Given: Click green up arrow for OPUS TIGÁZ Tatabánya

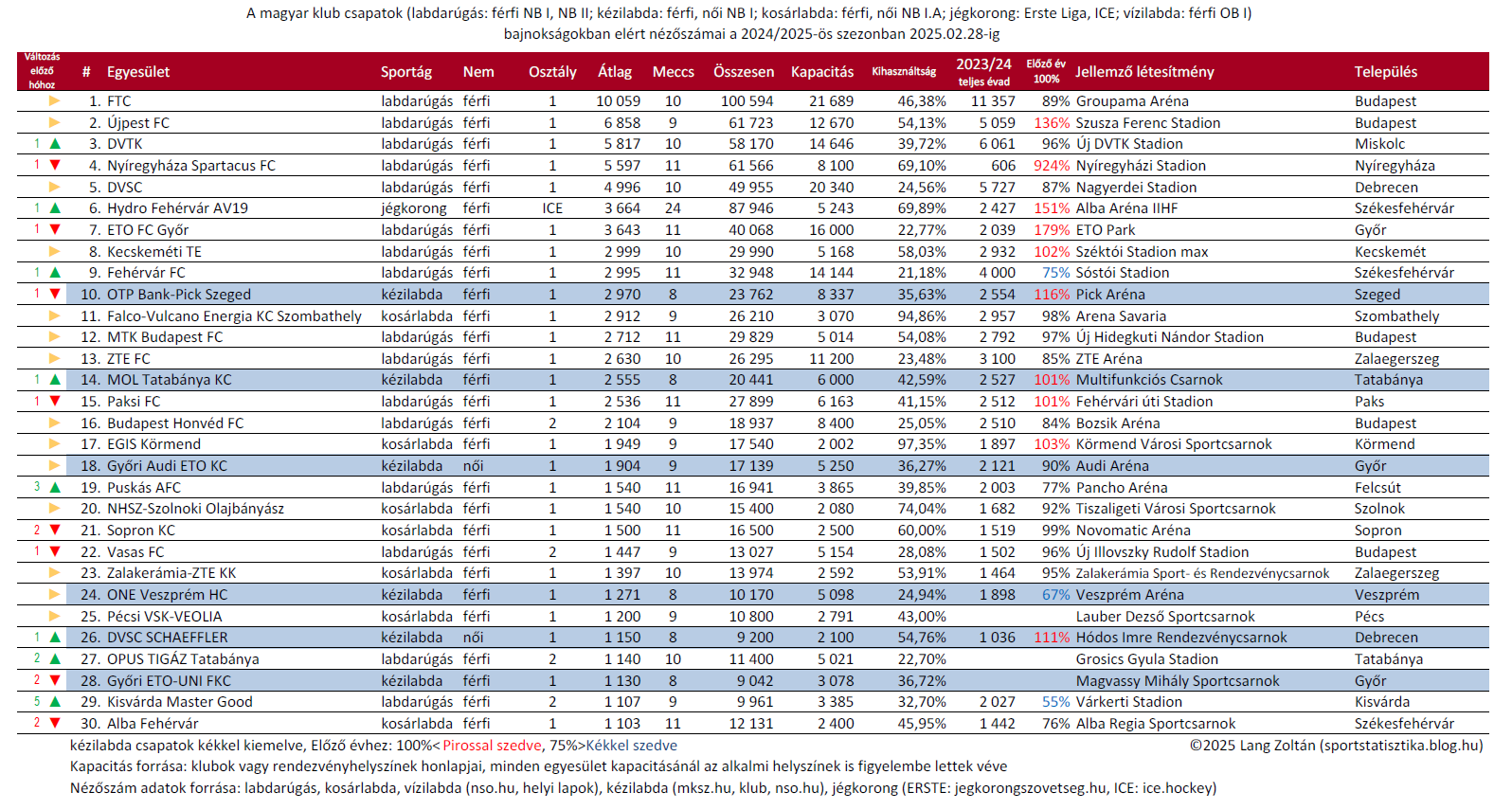Looking at the screenshot, I should pos(55,659).
